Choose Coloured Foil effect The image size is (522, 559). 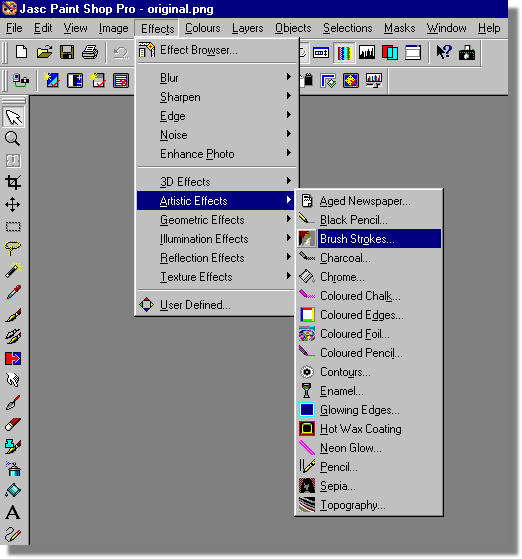coord(369,334)
